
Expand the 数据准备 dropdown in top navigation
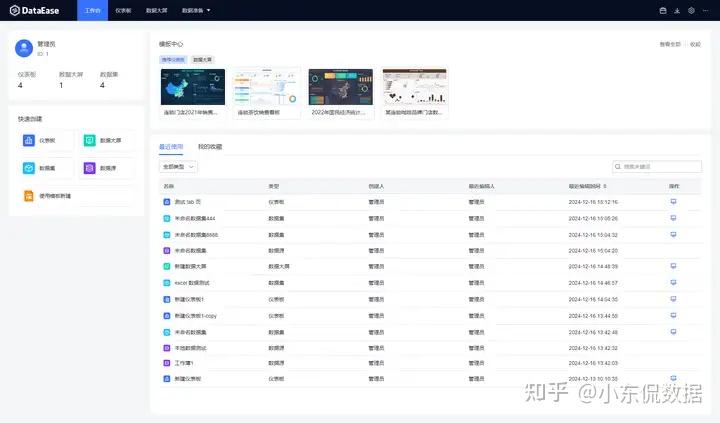click(196, 10)
